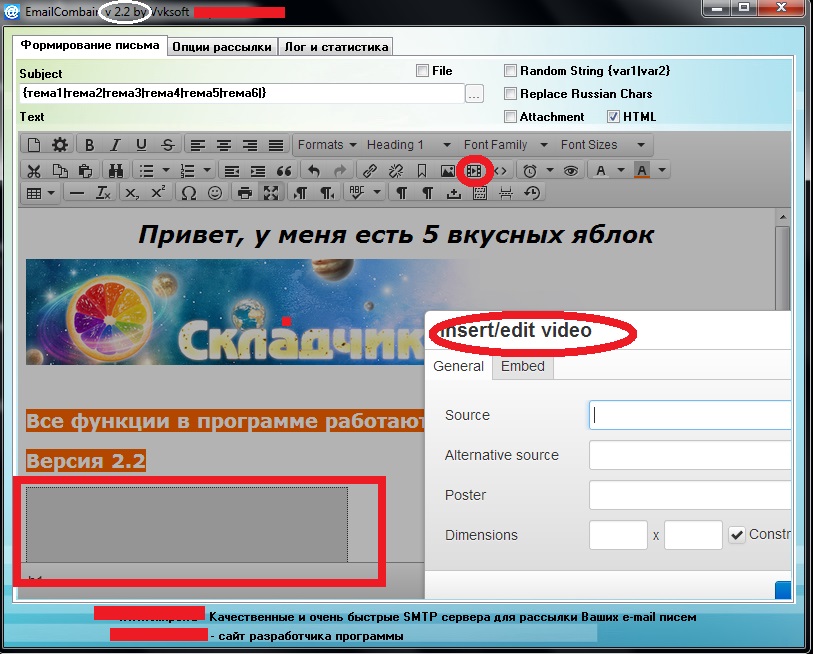This screenshot has width=813, height=654.
Task: Insert an emoticon smiley
Action: (215, 193)
